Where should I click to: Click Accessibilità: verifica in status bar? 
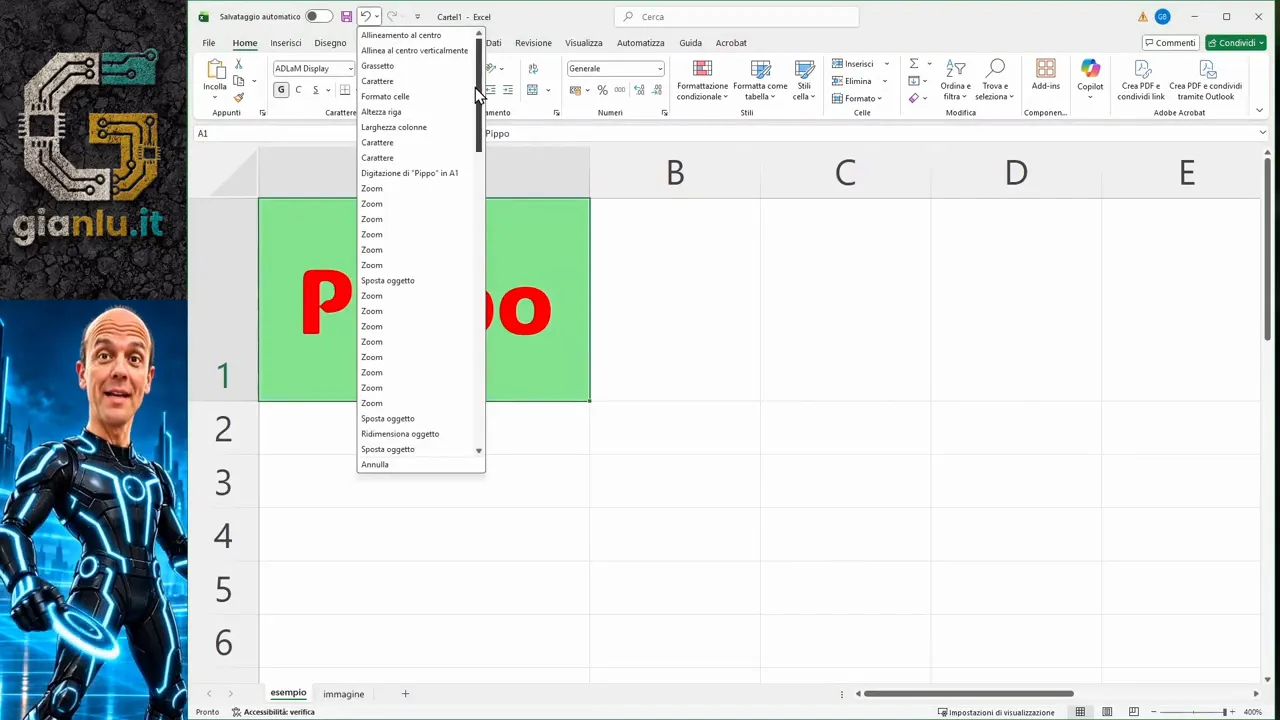tap(273, 712)
